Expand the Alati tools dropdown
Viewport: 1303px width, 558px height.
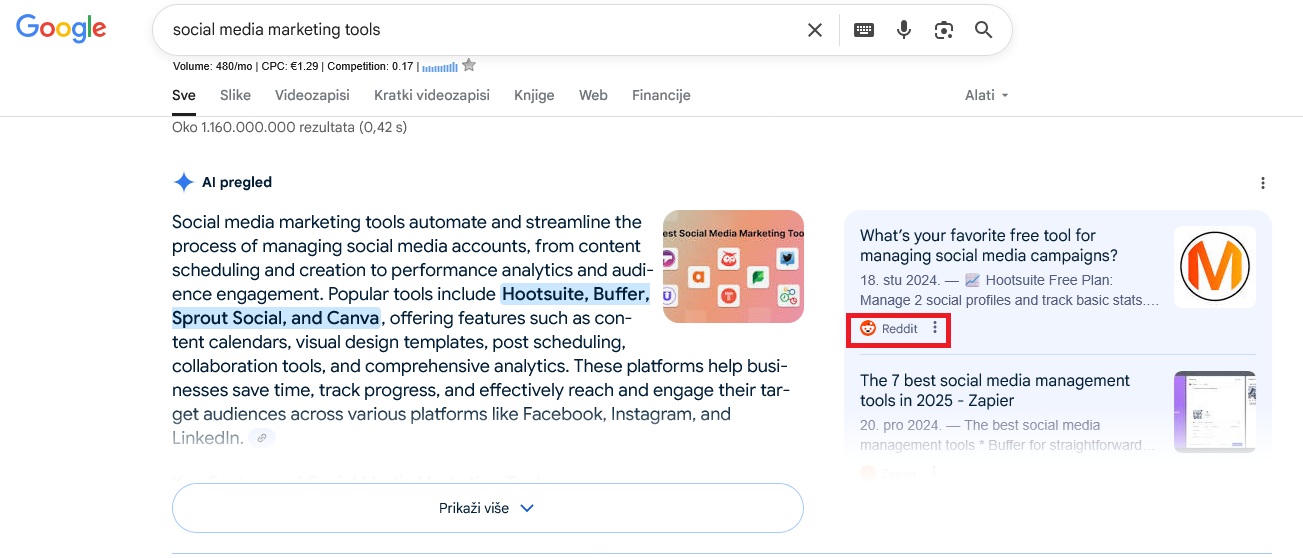pos(987,95)
